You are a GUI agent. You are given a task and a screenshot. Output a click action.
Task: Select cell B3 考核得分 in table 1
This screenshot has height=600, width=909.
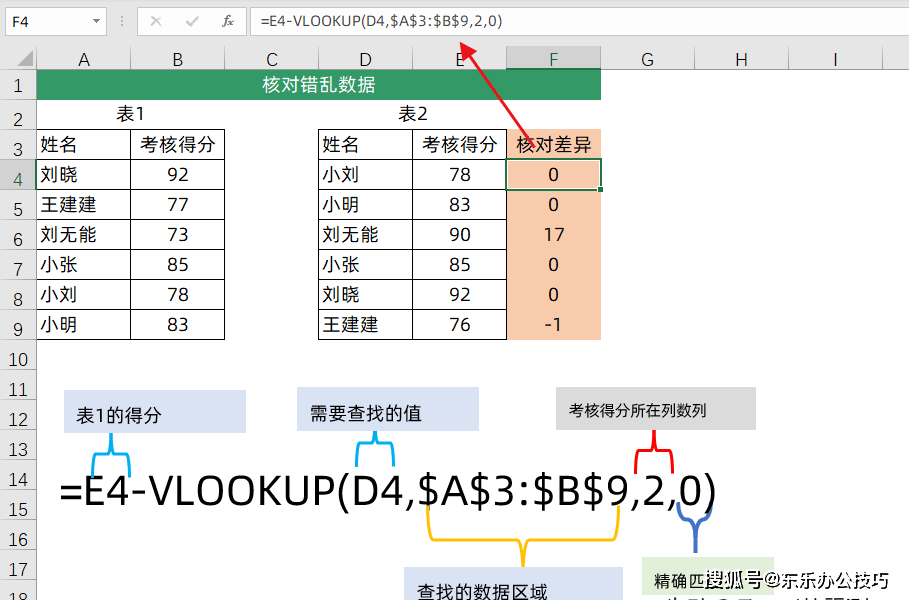tap(177, 144)
